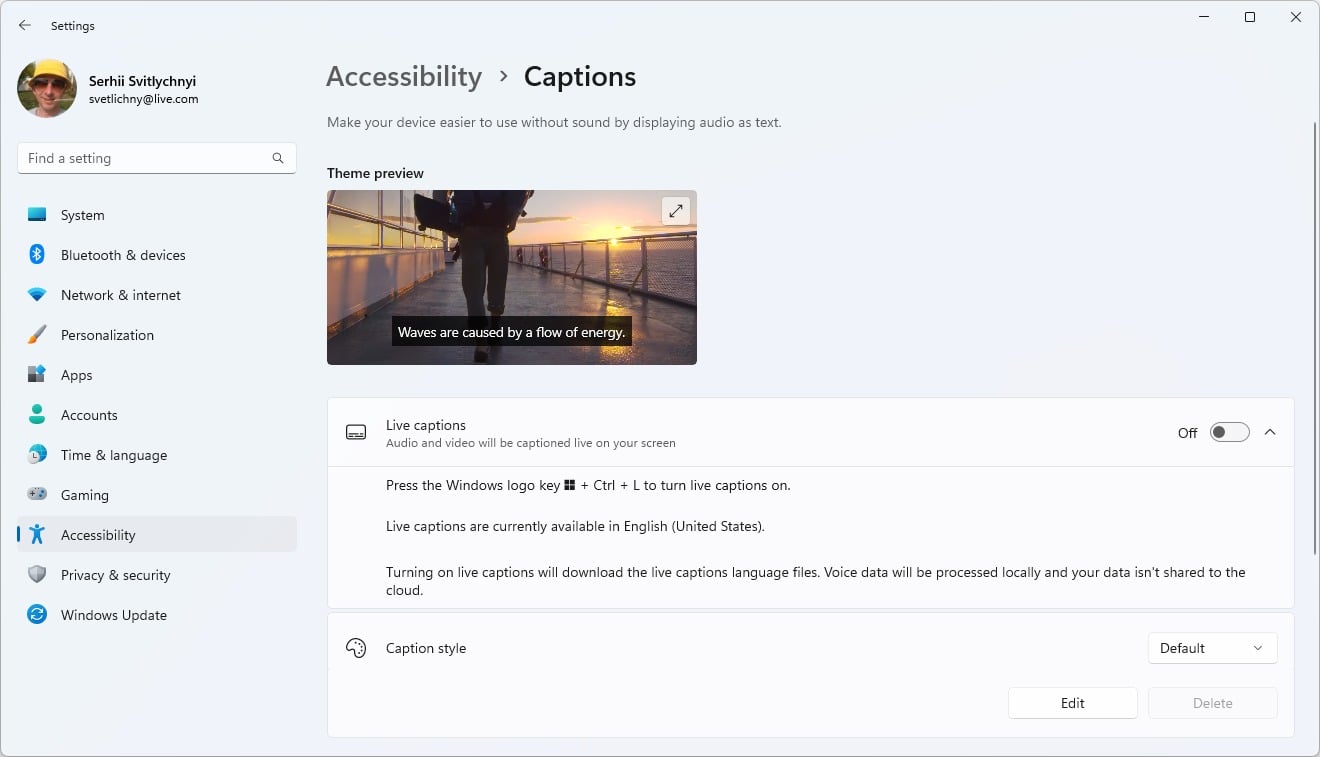Click the Windows logo key shortcut hint text

point(588,485)
